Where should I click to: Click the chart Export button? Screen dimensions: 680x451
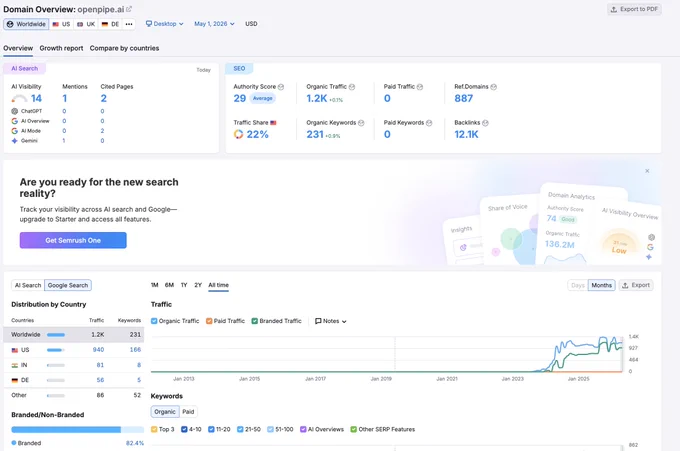point(636,285)
